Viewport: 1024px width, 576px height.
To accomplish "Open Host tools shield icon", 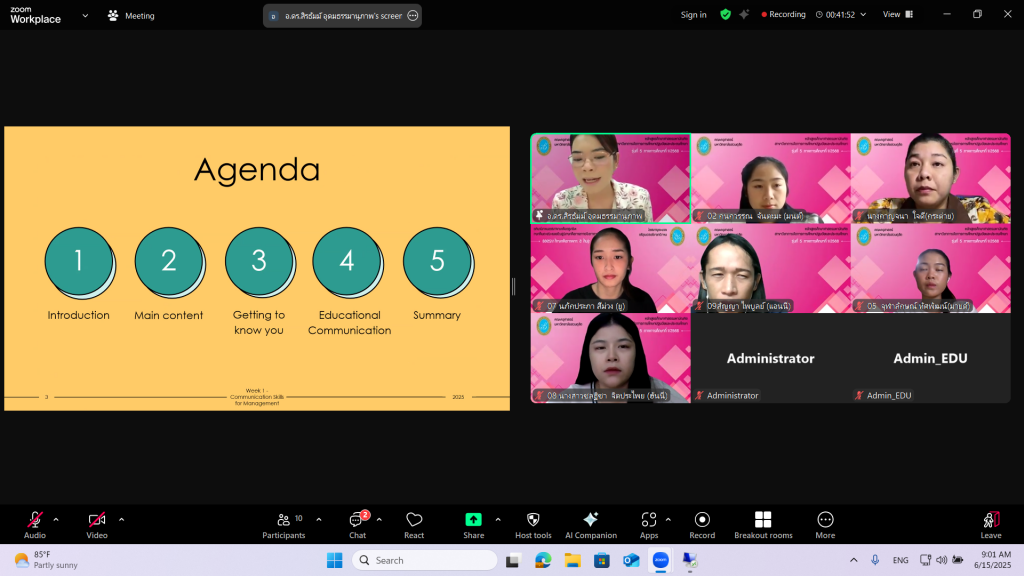I will 533,520.
